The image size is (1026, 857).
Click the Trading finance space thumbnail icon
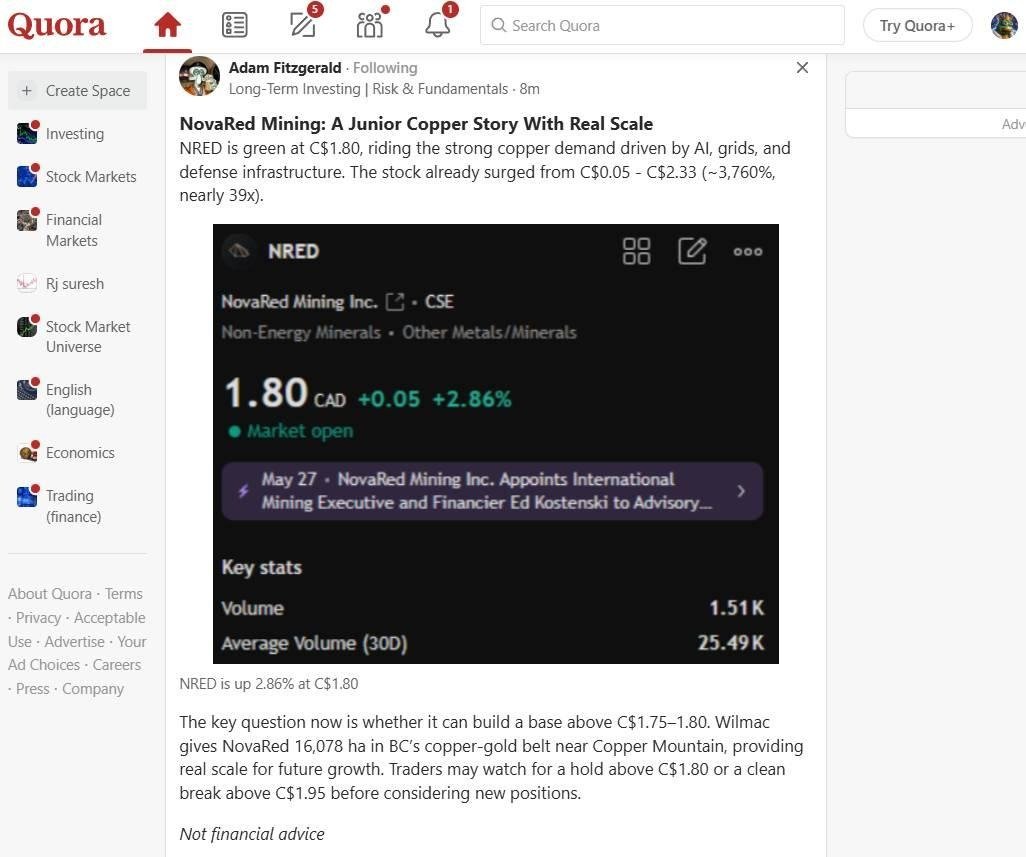coord(27,496)
